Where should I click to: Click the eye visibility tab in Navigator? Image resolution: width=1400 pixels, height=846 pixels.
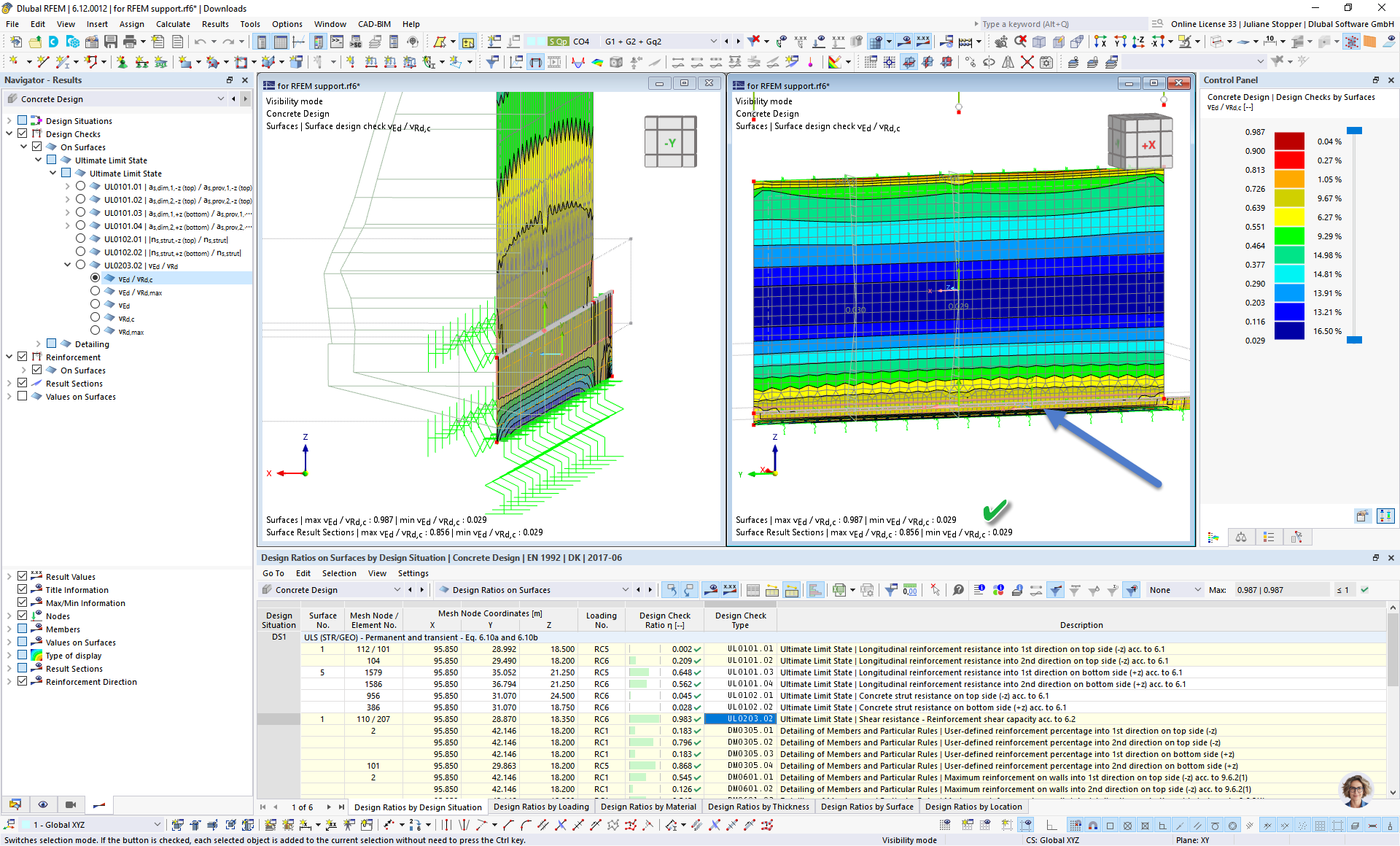43,804
